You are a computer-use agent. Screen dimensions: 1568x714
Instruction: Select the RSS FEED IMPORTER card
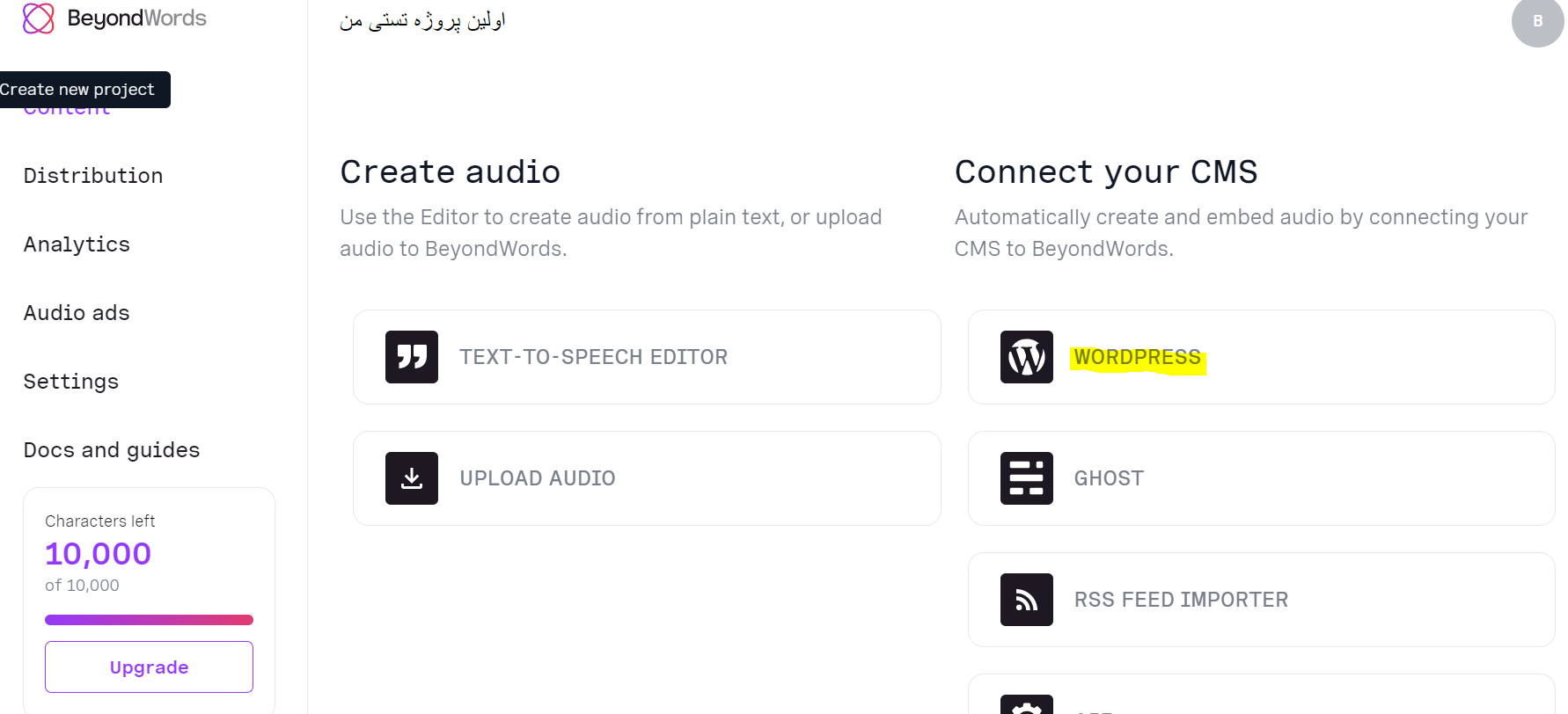click(1262, 600)
